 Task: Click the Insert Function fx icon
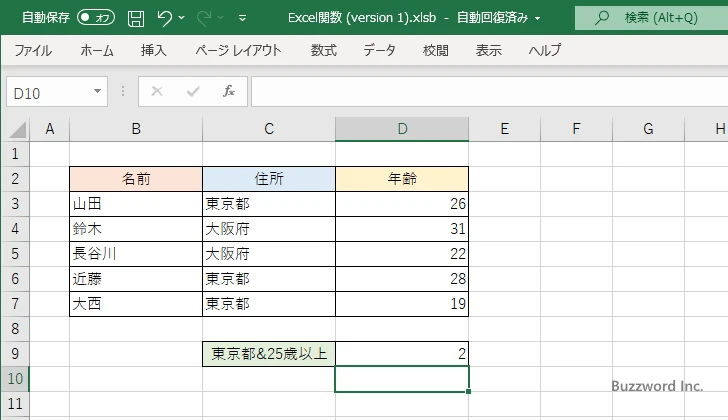click(x=229, y=91)
